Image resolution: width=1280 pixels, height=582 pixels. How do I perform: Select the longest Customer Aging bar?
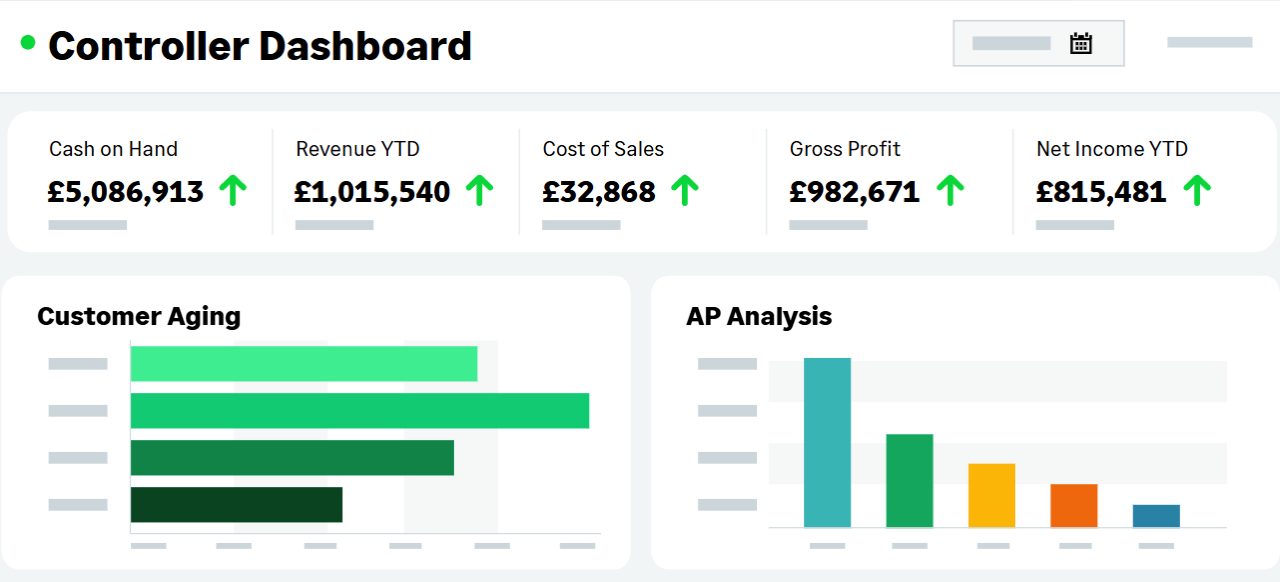tap(360, 411)
